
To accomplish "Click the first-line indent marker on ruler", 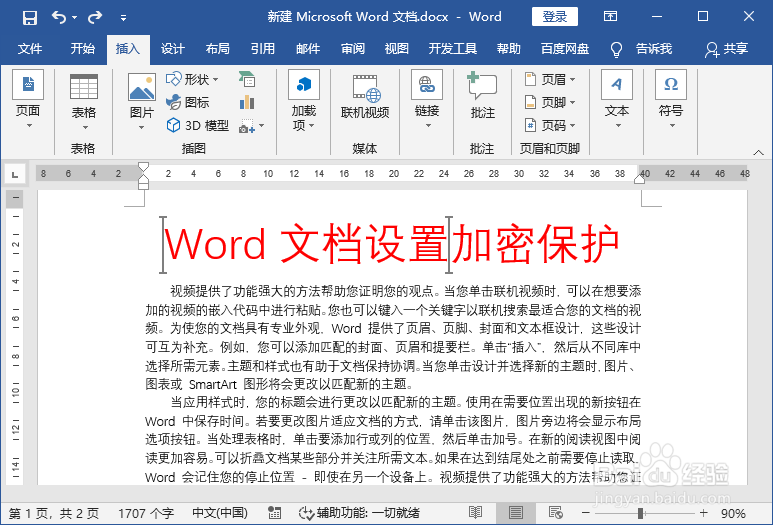I will tap(143, 167).
